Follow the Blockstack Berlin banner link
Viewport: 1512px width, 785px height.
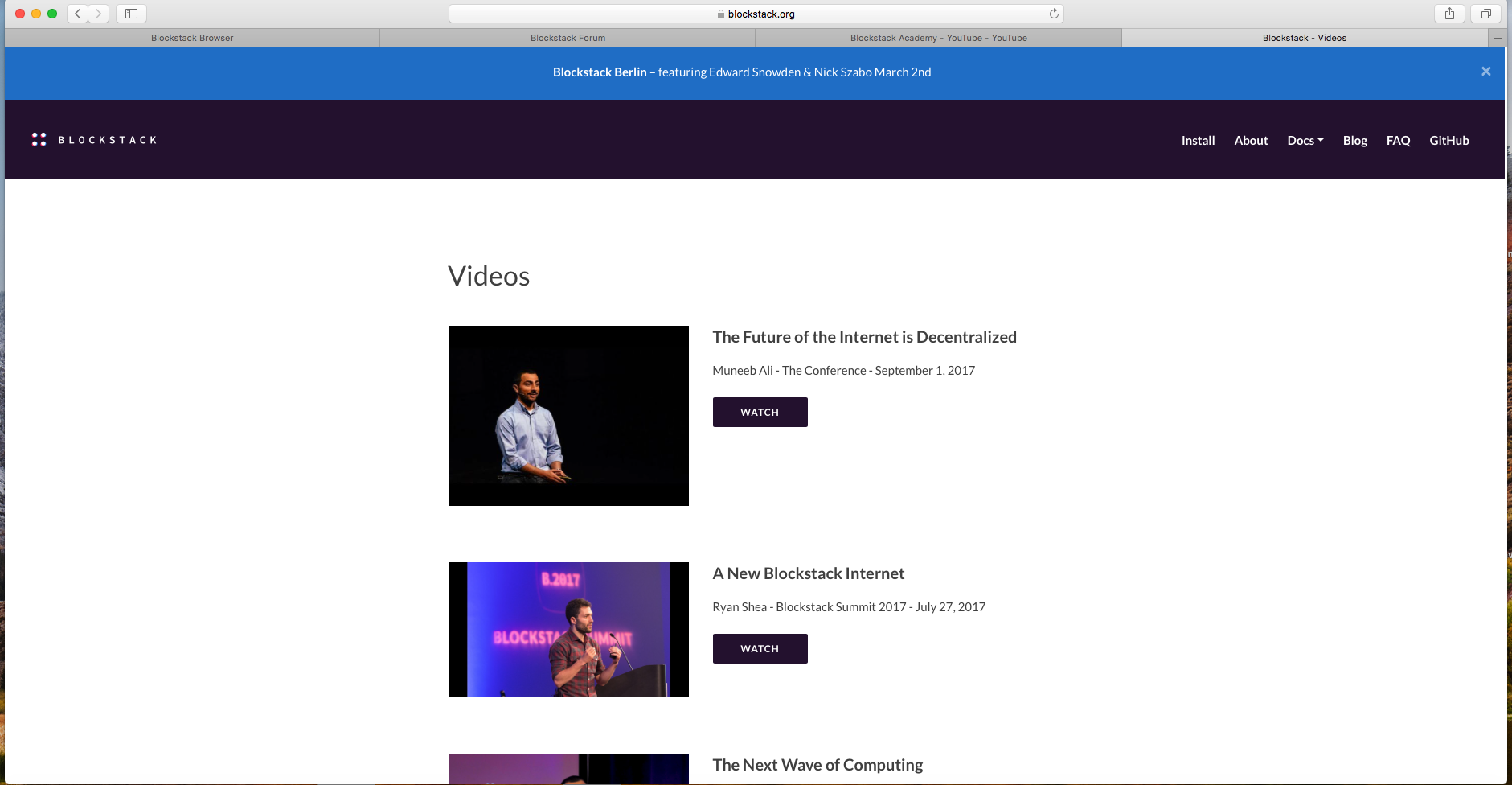742,72
